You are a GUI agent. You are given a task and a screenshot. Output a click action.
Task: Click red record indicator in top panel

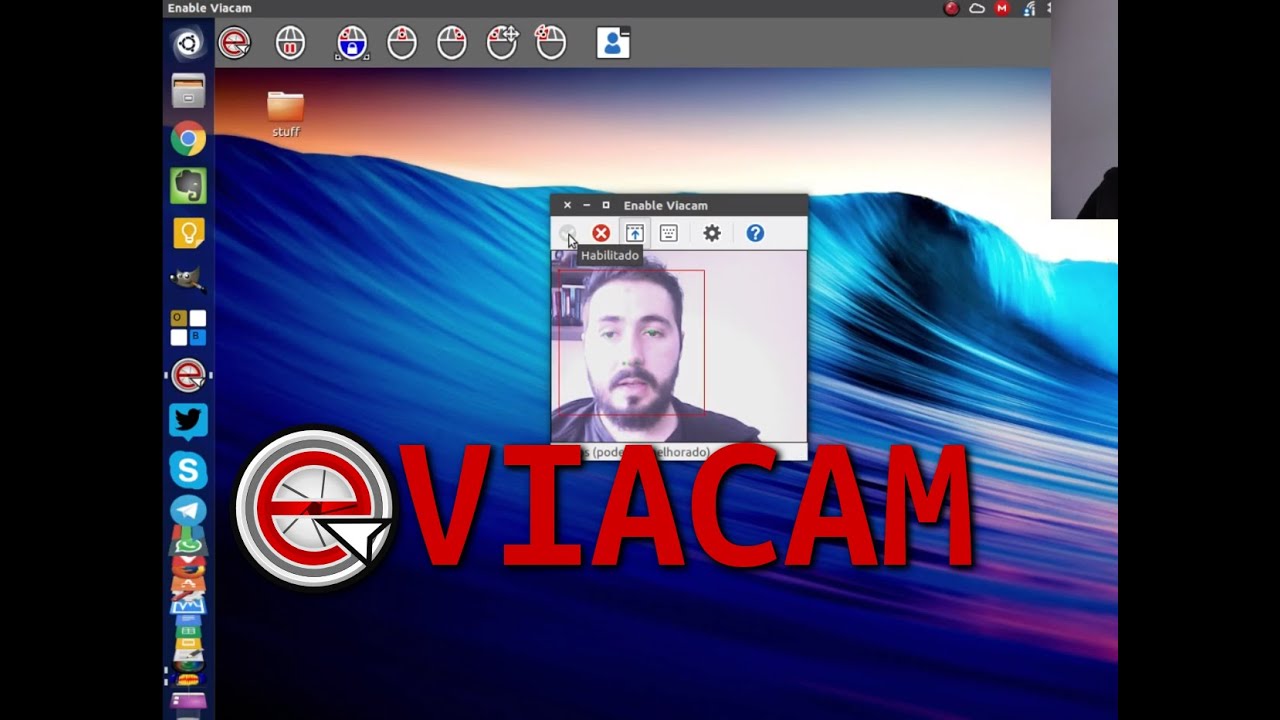952,9
